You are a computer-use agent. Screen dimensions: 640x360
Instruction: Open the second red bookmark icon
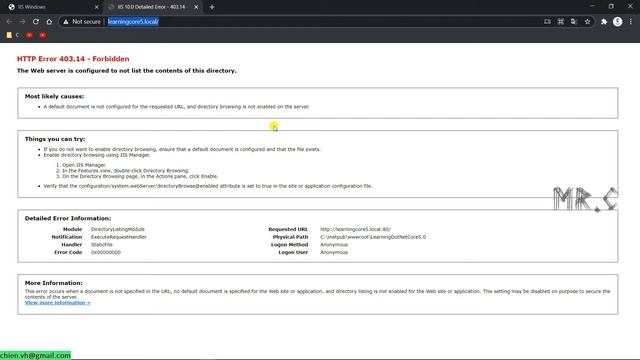coord(43,35)
